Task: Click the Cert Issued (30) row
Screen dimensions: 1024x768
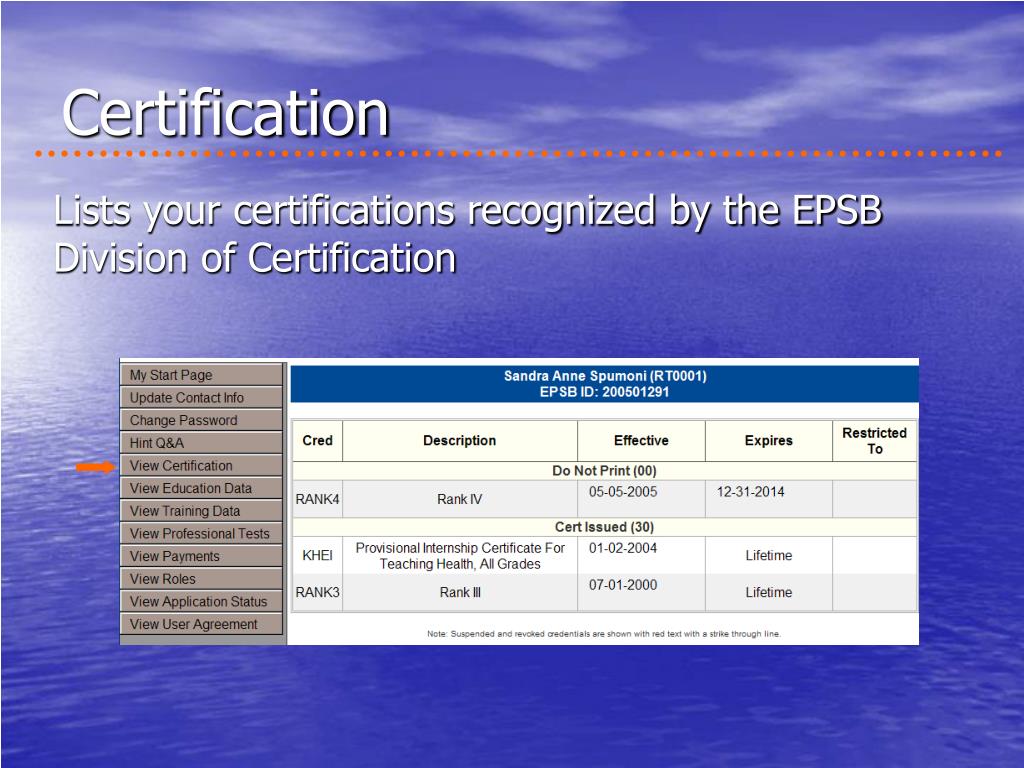Action: click(x=605, y=527)
